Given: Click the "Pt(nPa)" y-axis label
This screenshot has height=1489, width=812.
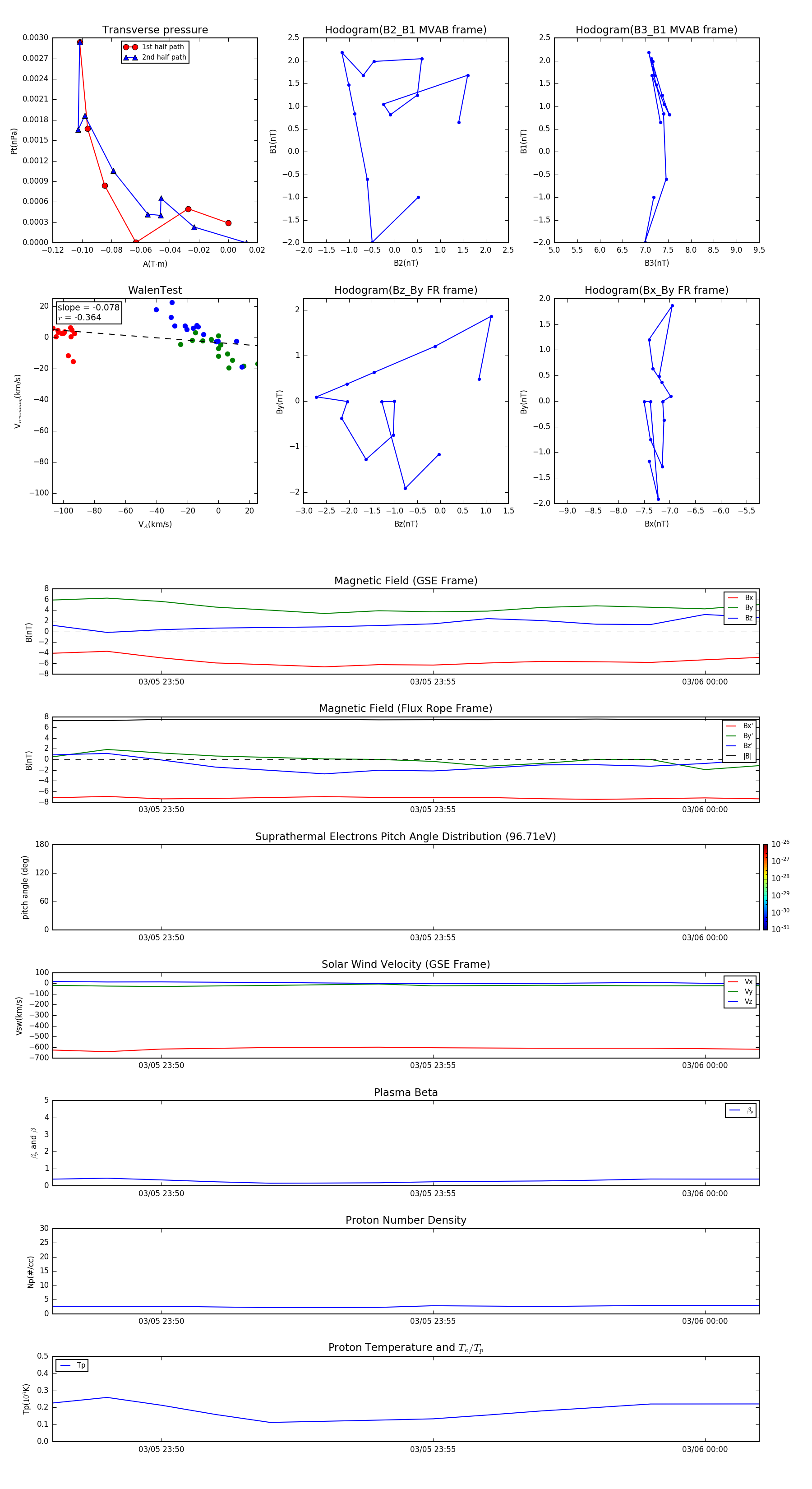Looking at the screenshot, I should tap(14, 140).
